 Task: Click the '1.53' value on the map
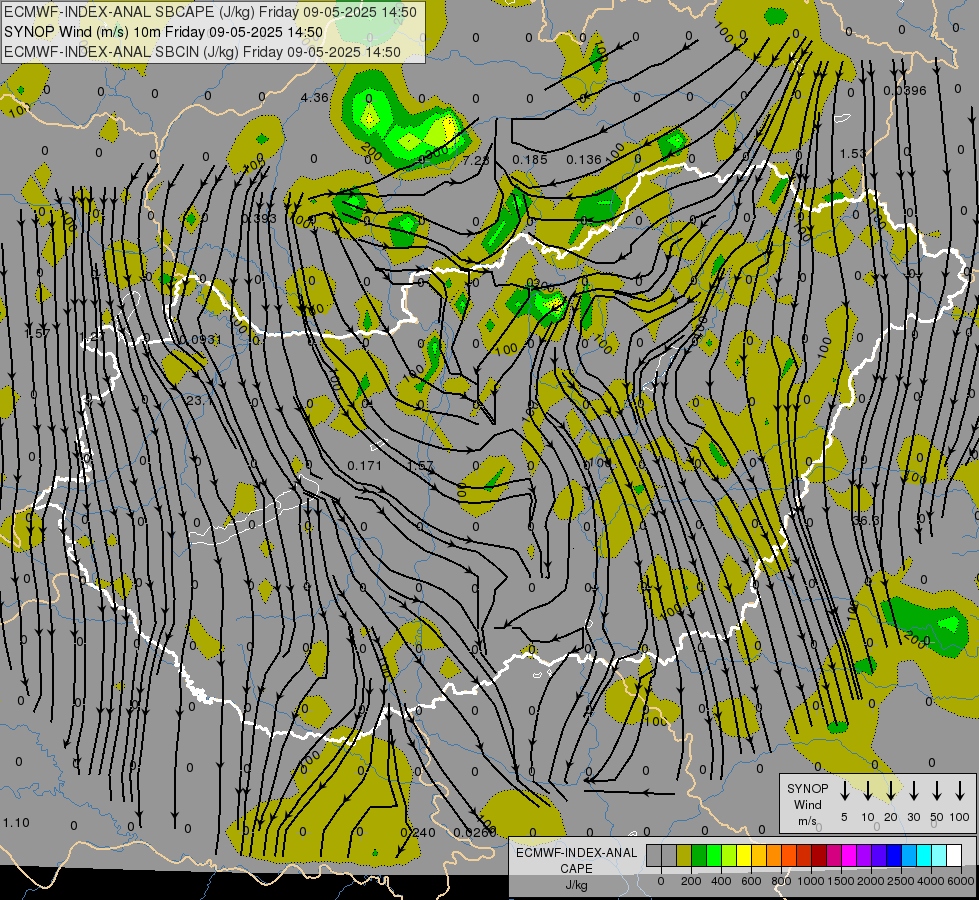click(x=853, y=153)
